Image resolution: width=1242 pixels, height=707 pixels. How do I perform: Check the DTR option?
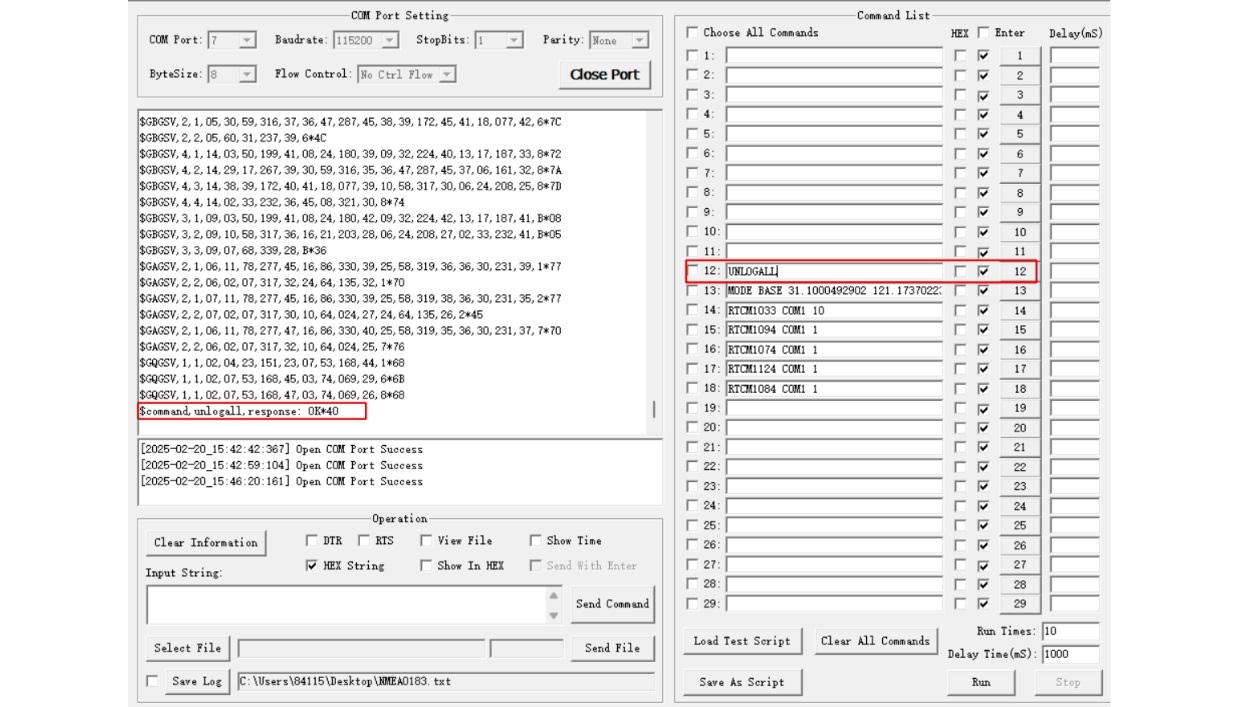pyautogui.click(x=312, y=541)
